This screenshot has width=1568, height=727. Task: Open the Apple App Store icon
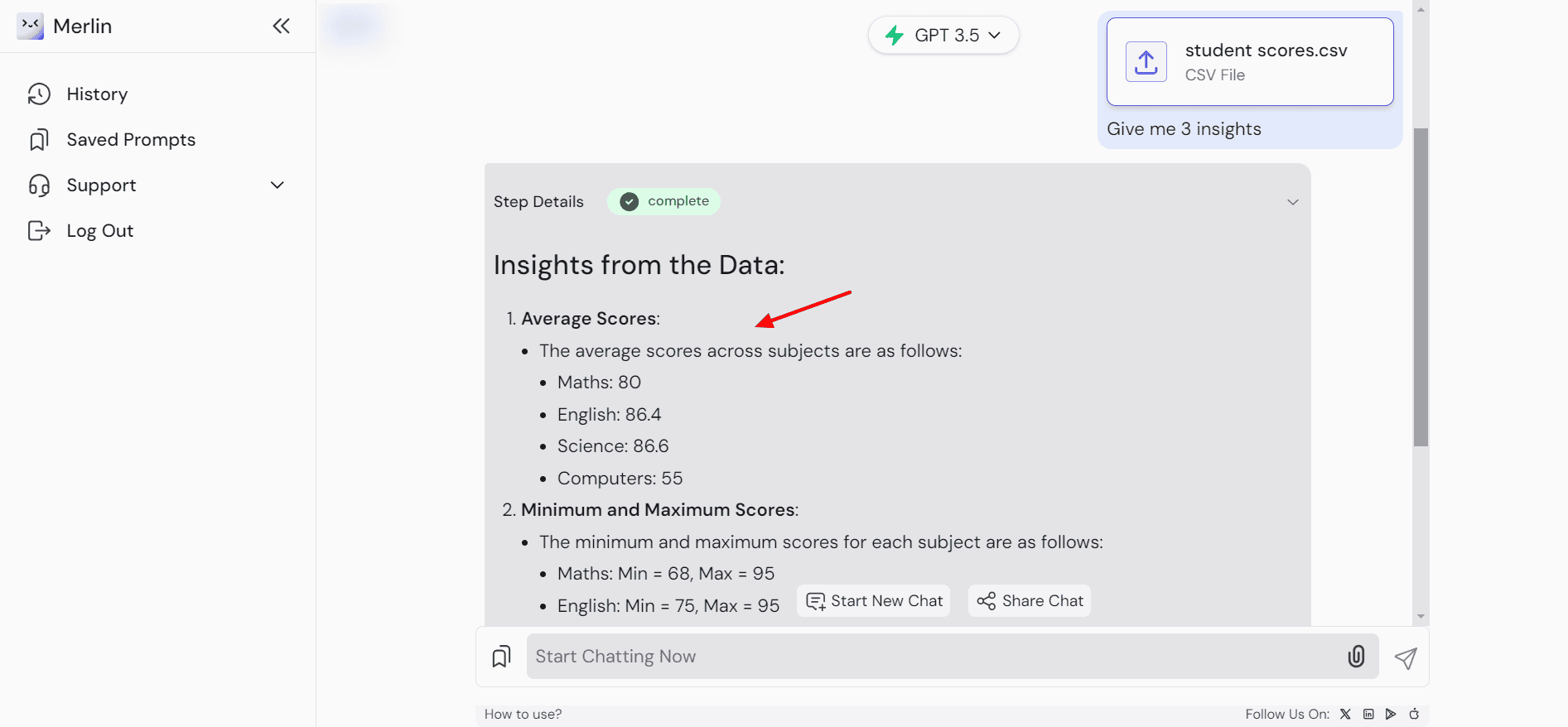pos(1414,714)
